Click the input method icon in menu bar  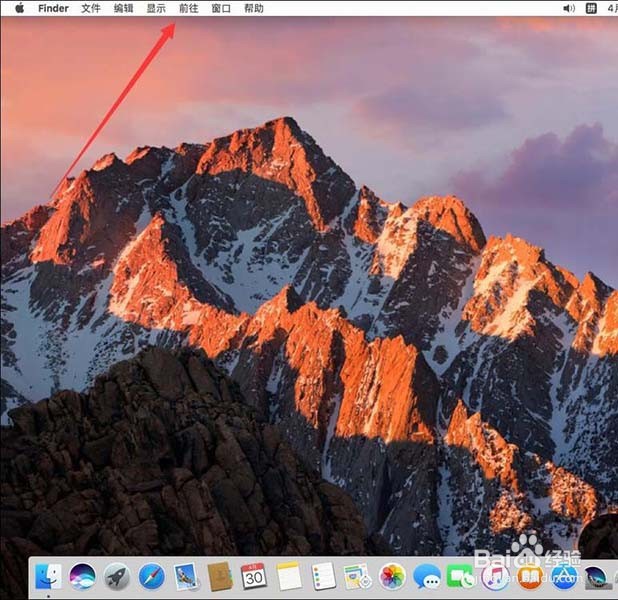tap(591, 8)
